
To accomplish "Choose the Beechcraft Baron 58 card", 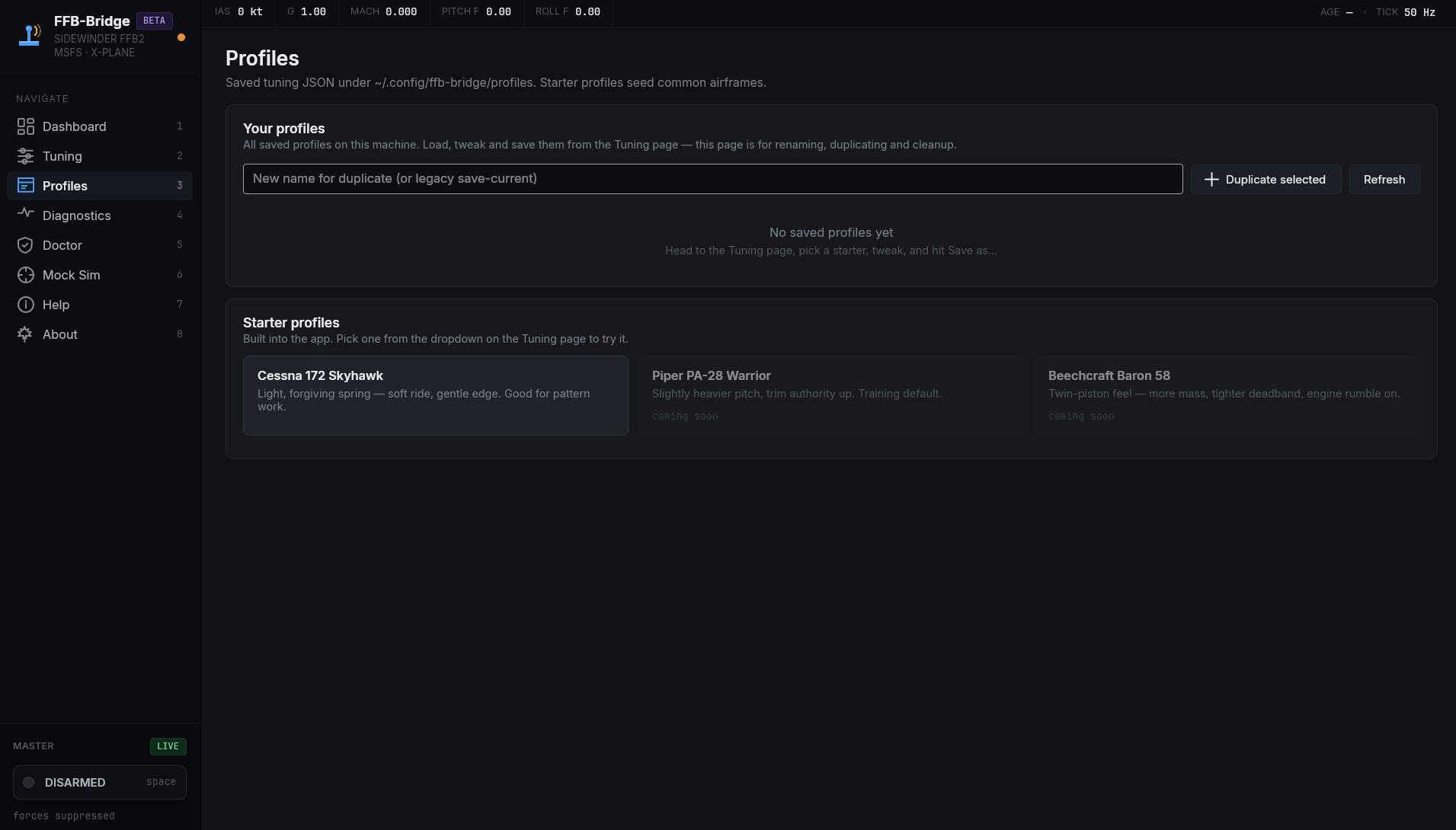I will click(x=1226, y=395).
